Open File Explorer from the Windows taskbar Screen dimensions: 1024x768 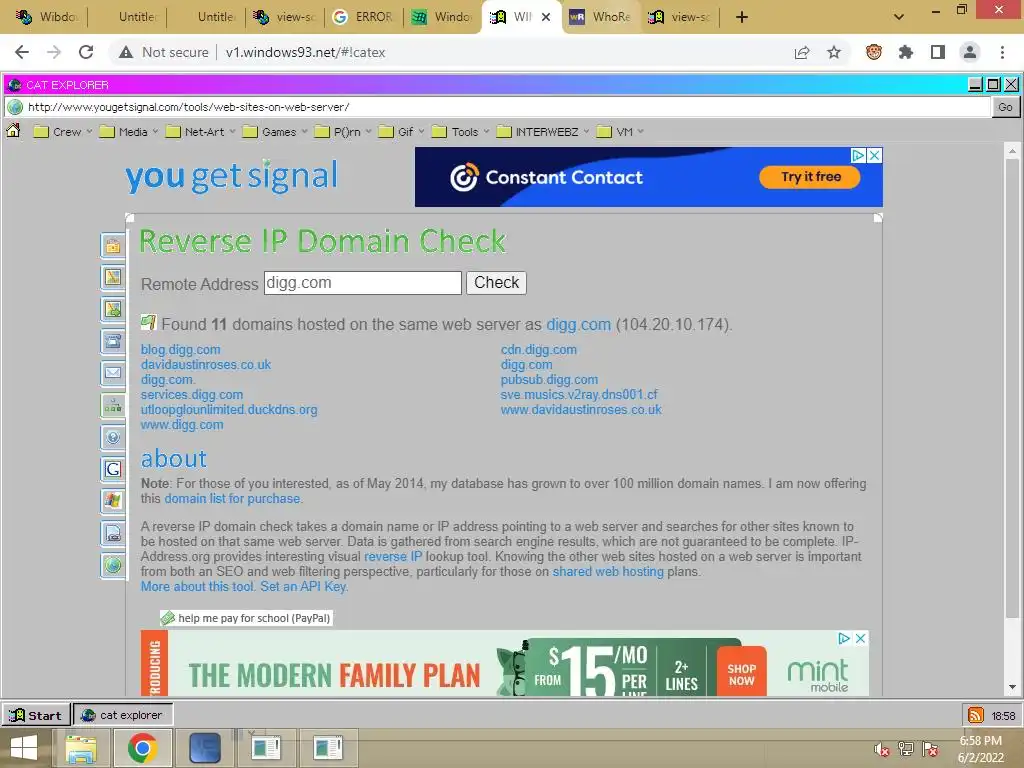point(81,748)
